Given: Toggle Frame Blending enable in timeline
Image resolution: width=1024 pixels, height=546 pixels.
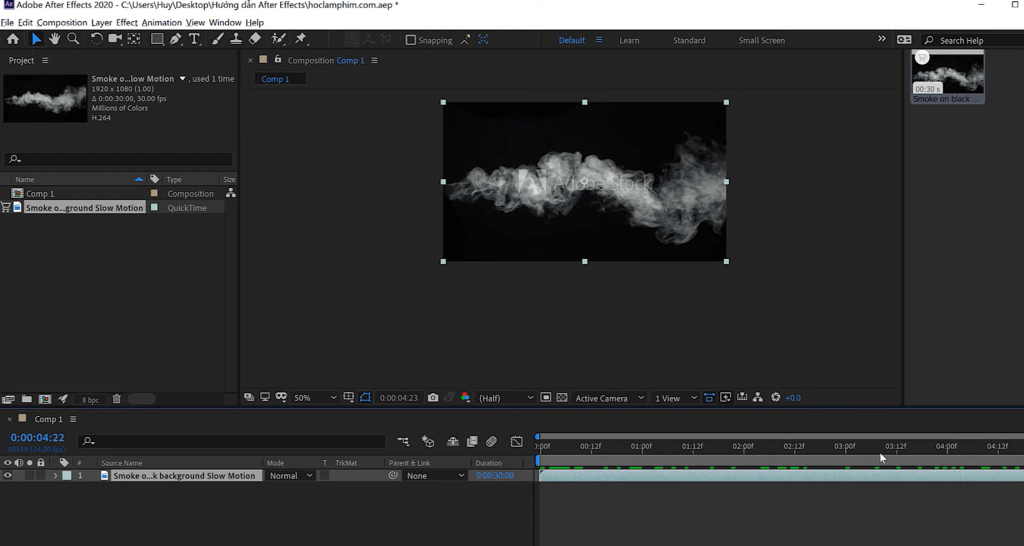Looking at the screenshot, I should (472, 442).
